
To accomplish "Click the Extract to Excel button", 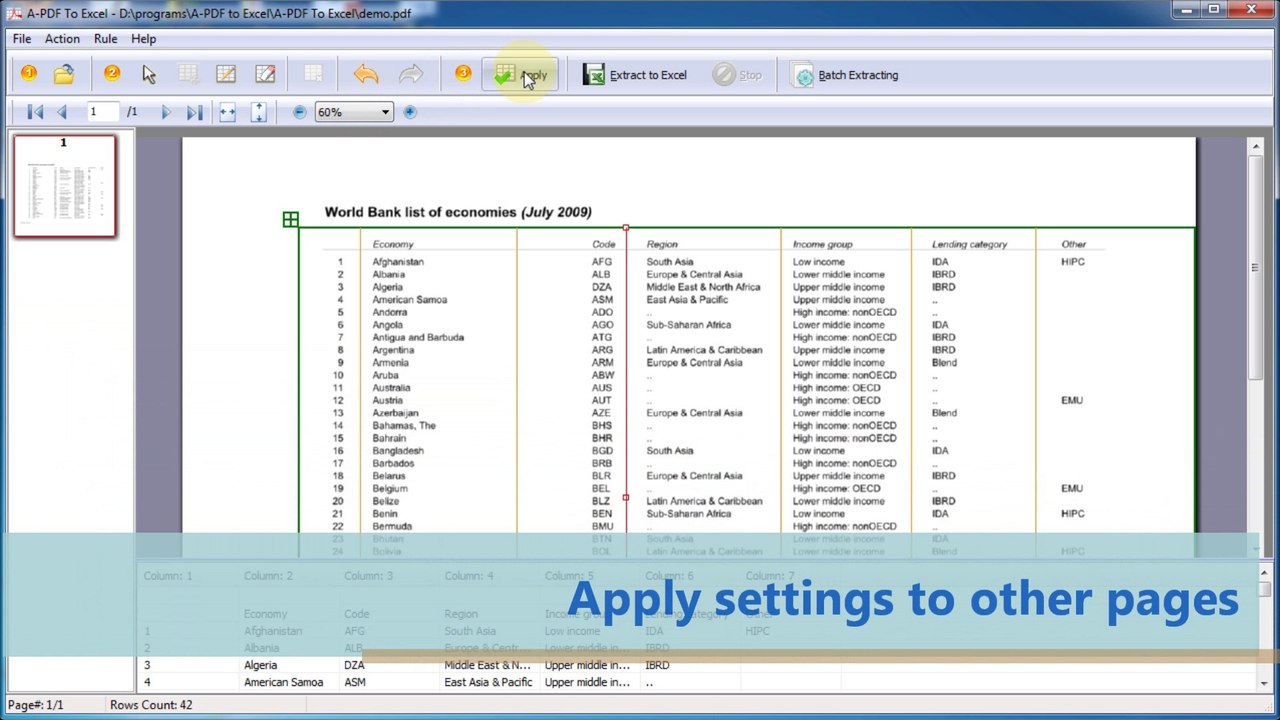I will click(635, 75).
